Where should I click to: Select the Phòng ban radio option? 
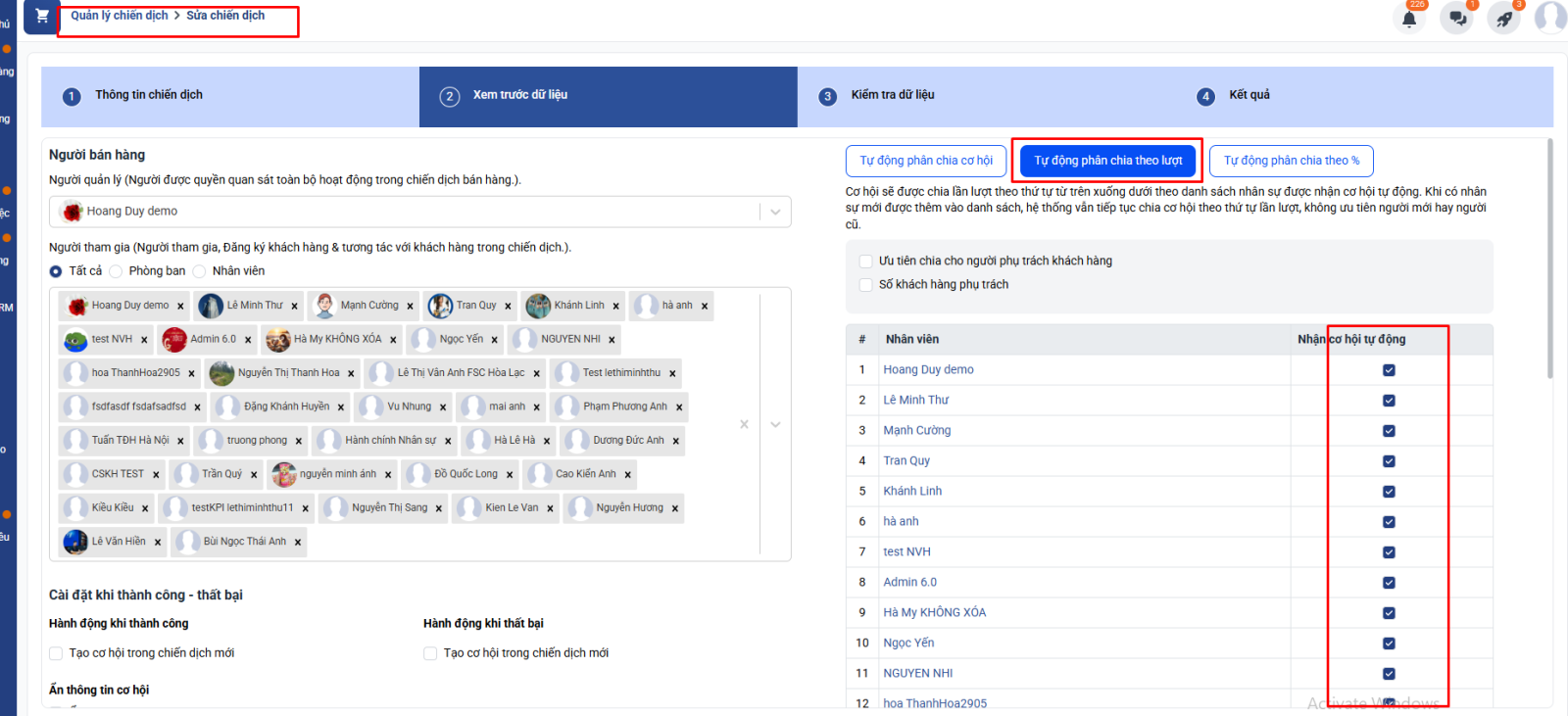[x=117, y=271]
